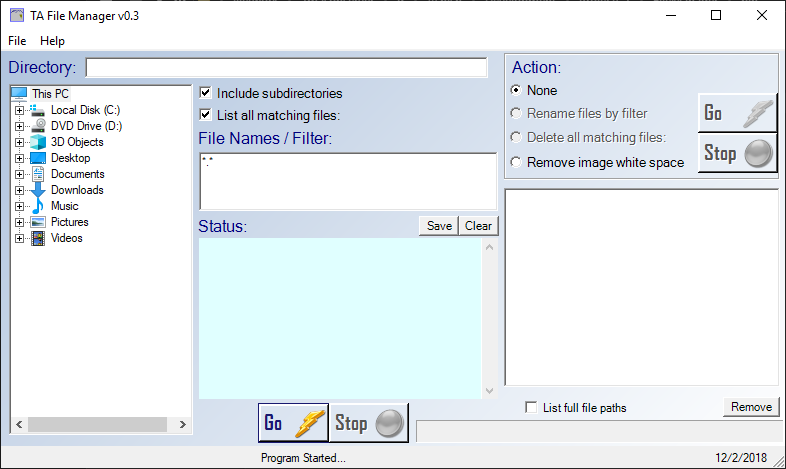Select the Videos label in tree
This screenshot has height=469, width=786.
coord(67,238)
